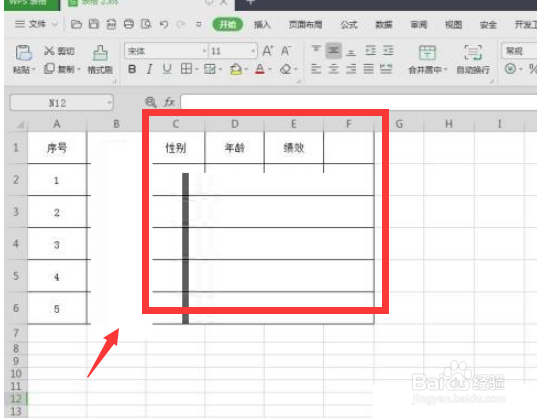The image size is (537, 418).
Task: Expand the 合并居中 dropdown arrow
Action: pos(446,70)
